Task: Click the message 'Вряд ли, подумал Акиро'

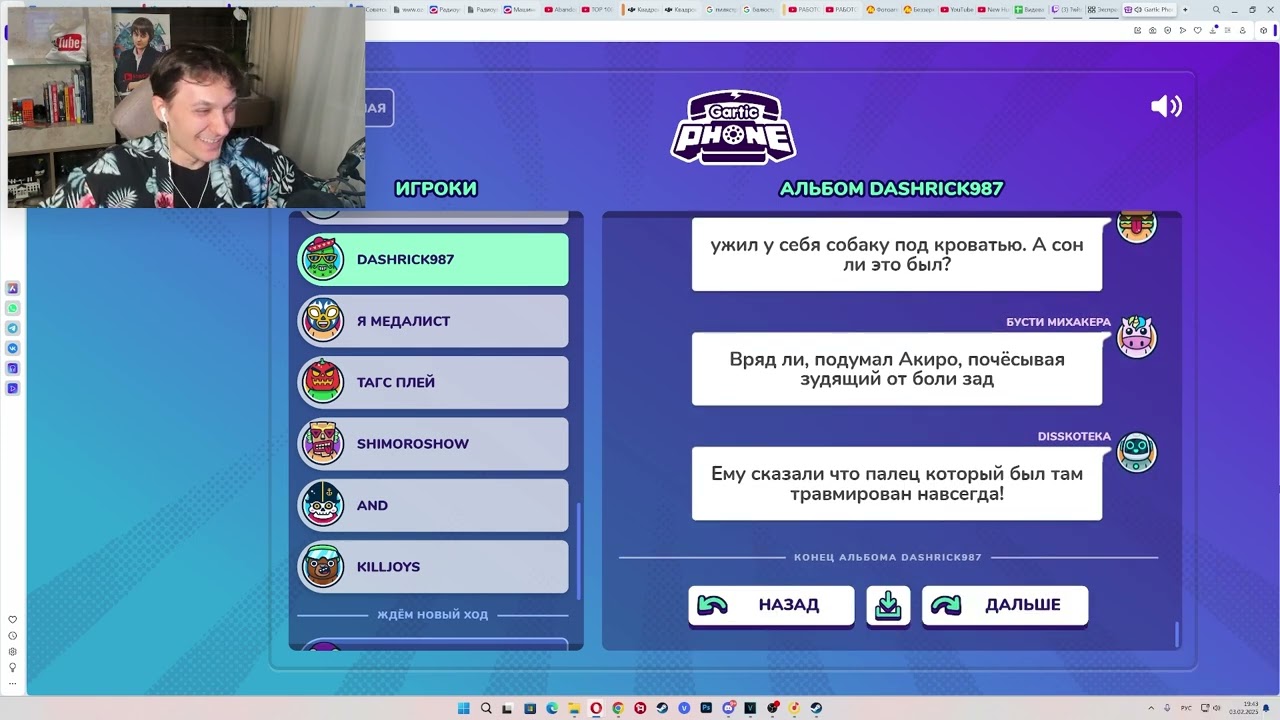Action: pos(897,369)
